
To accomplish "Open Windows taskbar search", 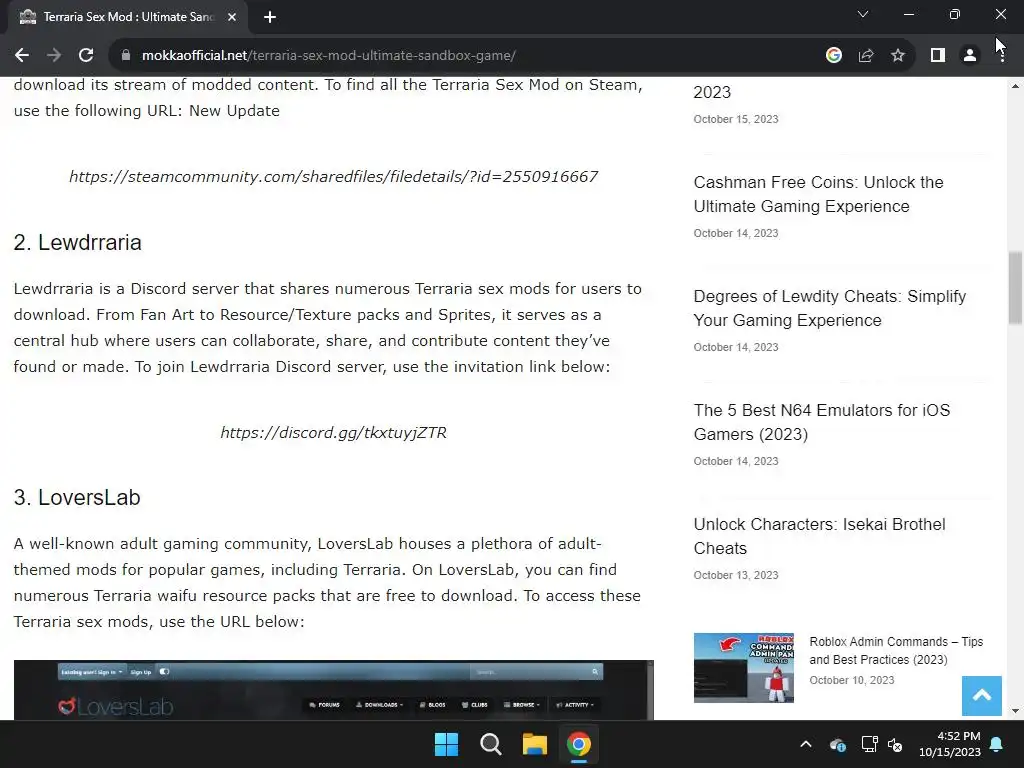I will click(x=490, y=744).
